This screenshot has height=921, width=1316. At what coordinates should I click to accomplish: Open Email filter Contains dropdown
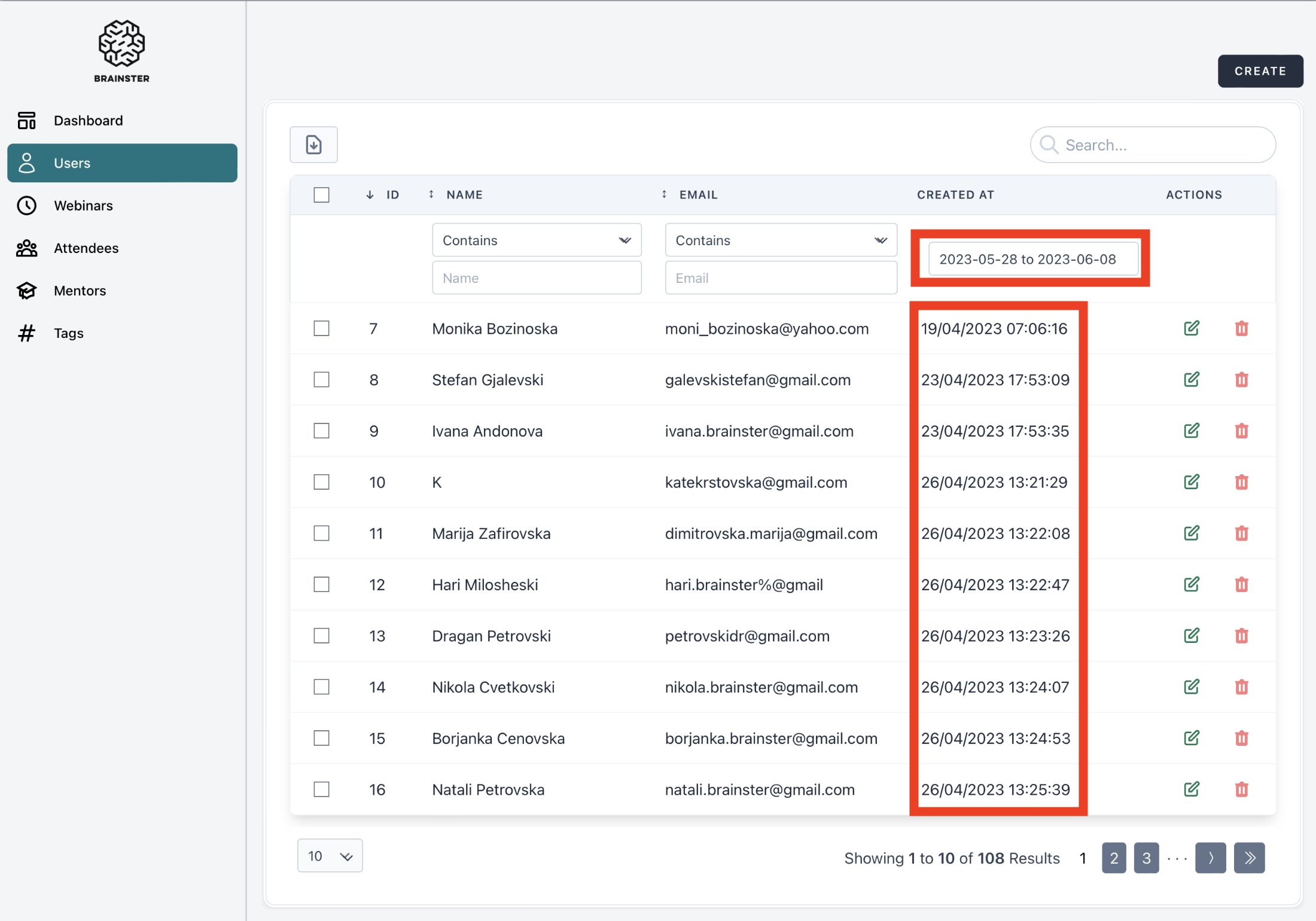[x=780, y=240]
